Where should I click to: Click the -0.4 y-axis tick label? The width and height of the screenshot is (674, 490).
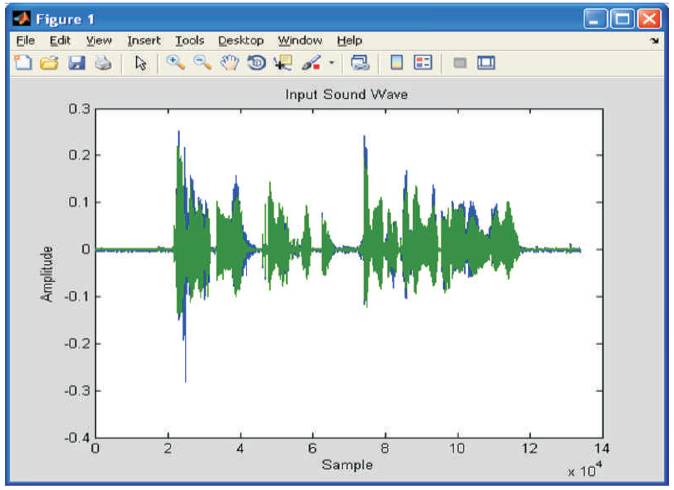click(77, 438)
